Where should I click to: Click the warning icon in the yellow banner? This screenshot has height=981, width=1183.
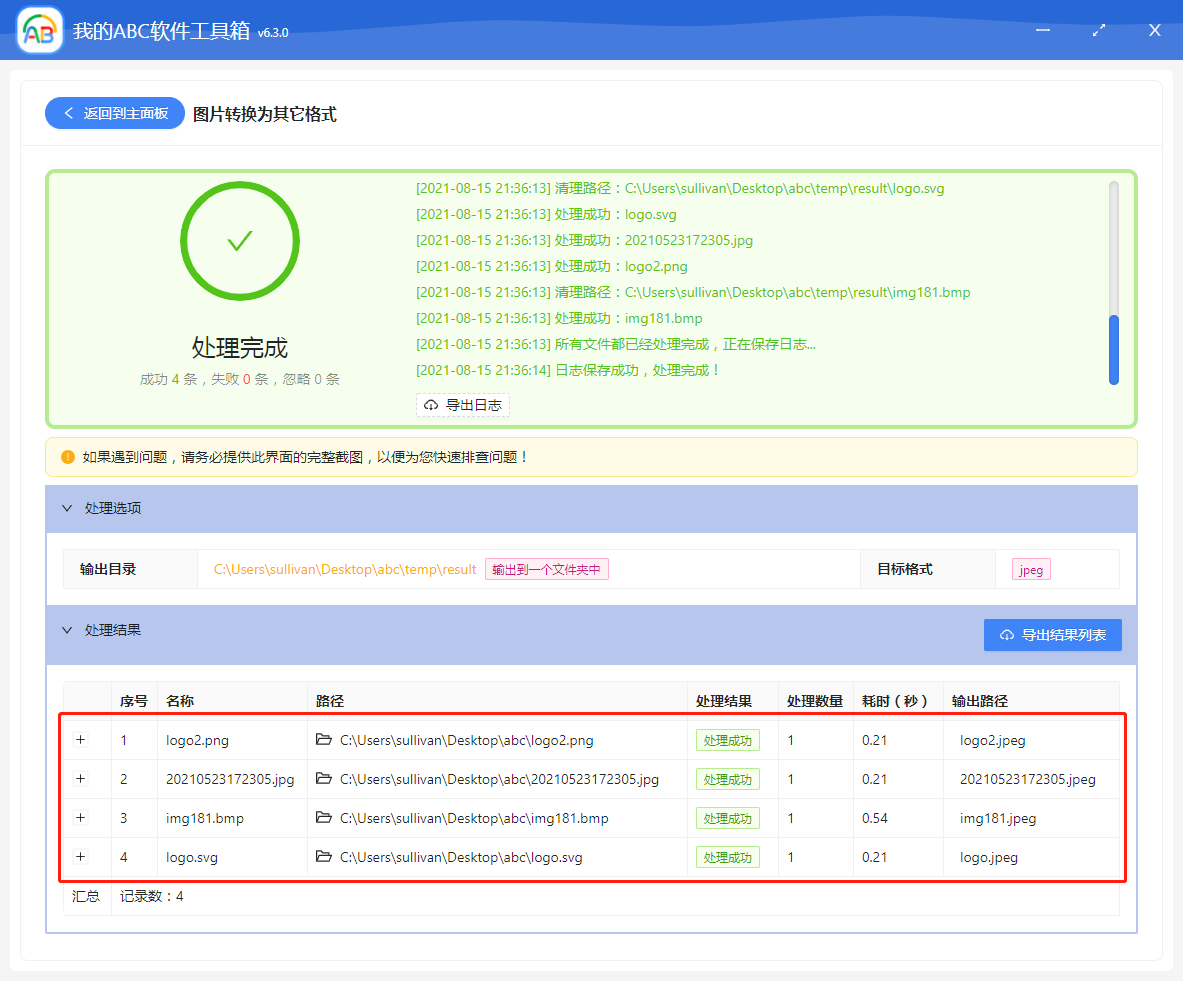[67, 456]
